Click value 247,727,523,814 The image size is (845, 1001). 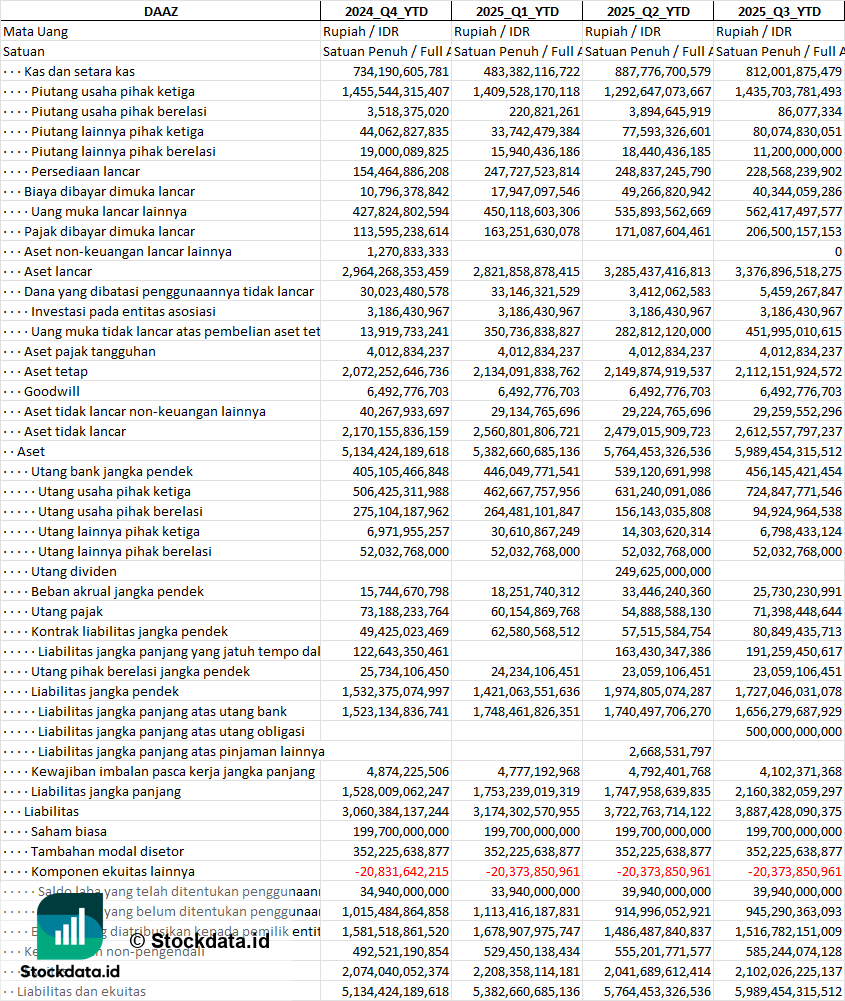click(532, 171)
